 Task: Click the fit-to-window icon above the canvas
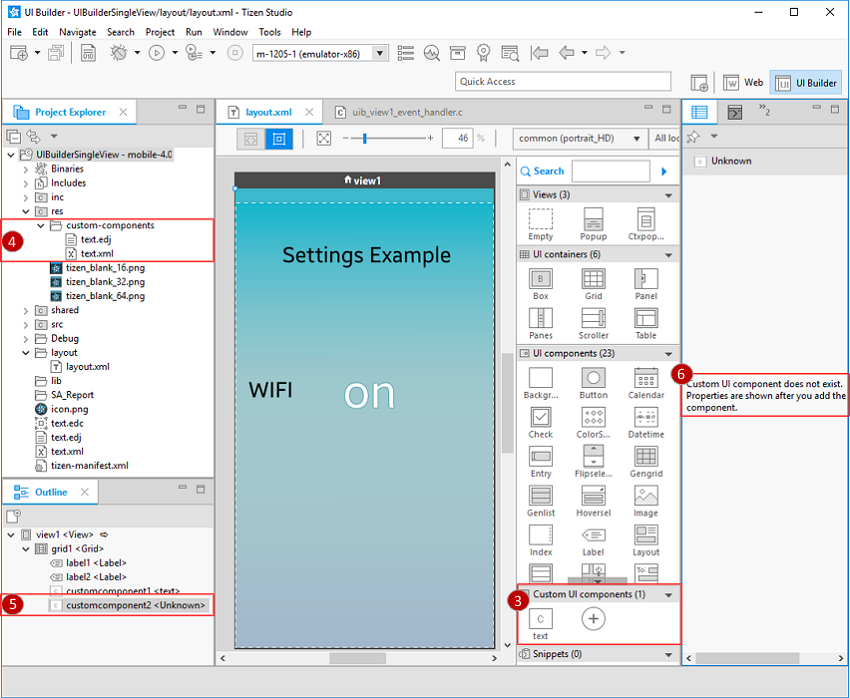(x=323, y=138)
